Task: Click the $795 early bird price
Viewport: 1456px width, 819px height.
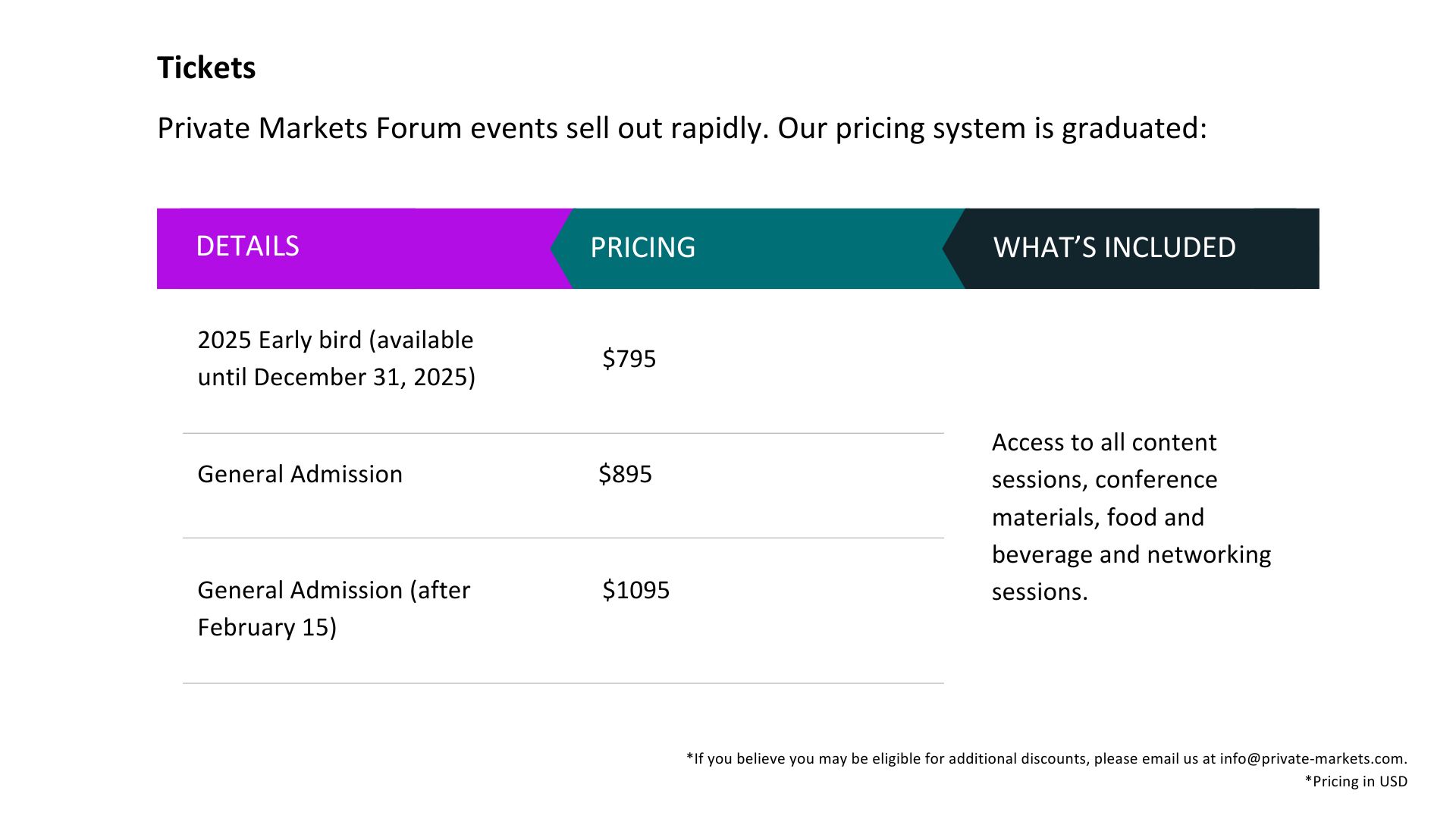Action: click(629, 359)
